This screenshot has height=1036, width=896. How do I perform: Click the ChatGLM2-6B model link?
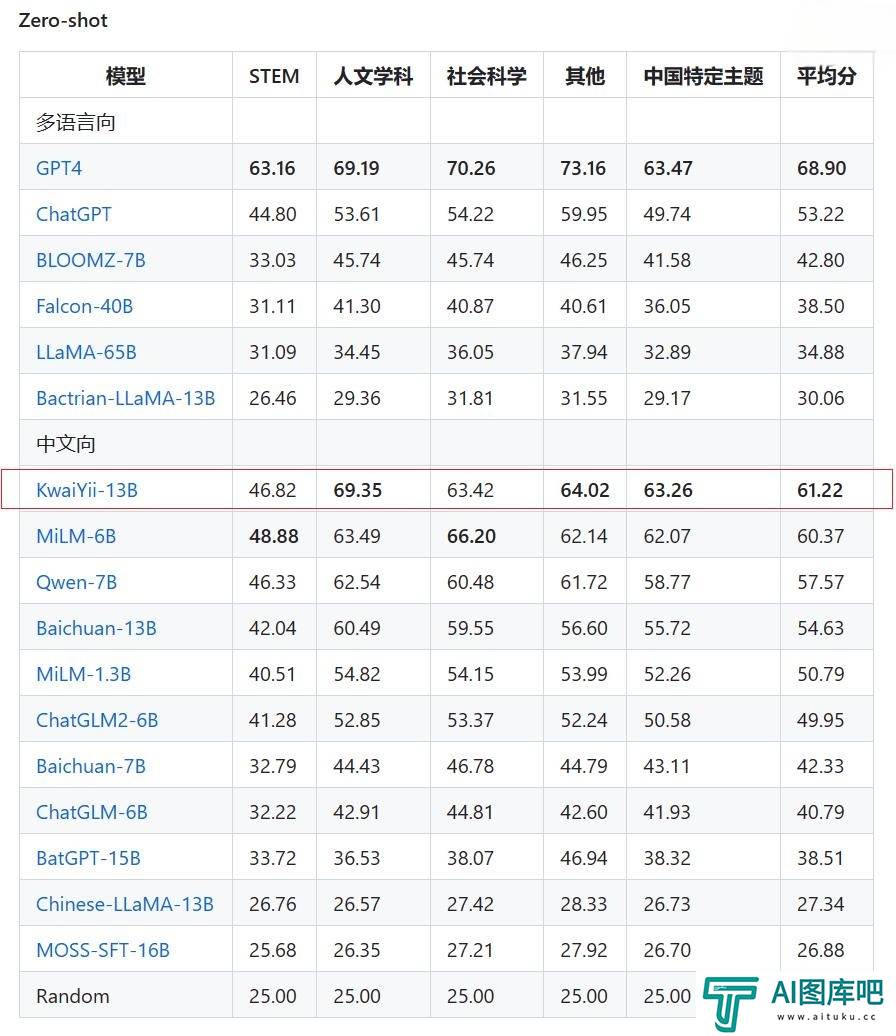(x=97, y=720)
